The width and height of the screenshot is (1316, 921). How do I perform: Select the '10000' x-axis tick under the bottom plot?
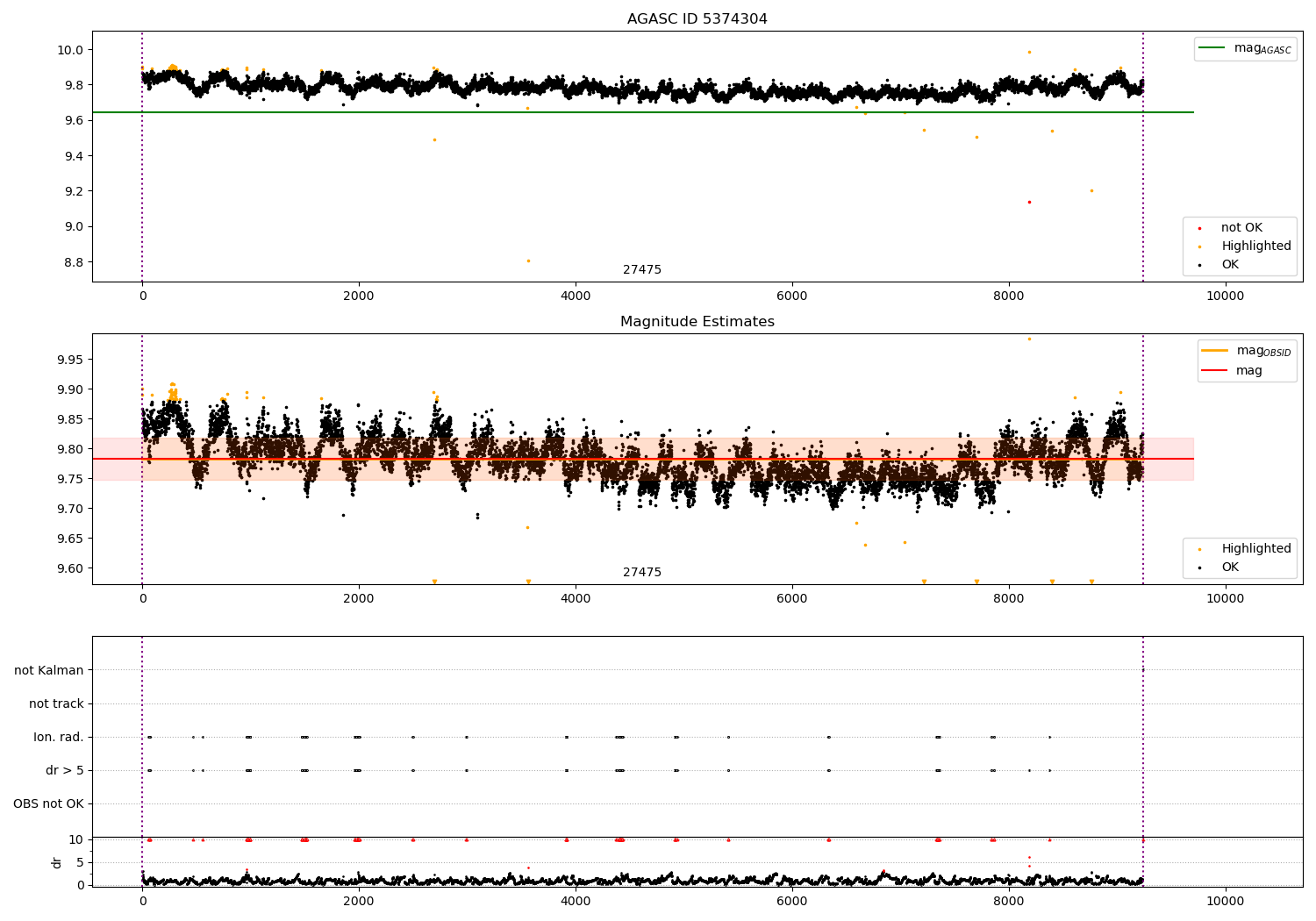[x=1226, y=902]
